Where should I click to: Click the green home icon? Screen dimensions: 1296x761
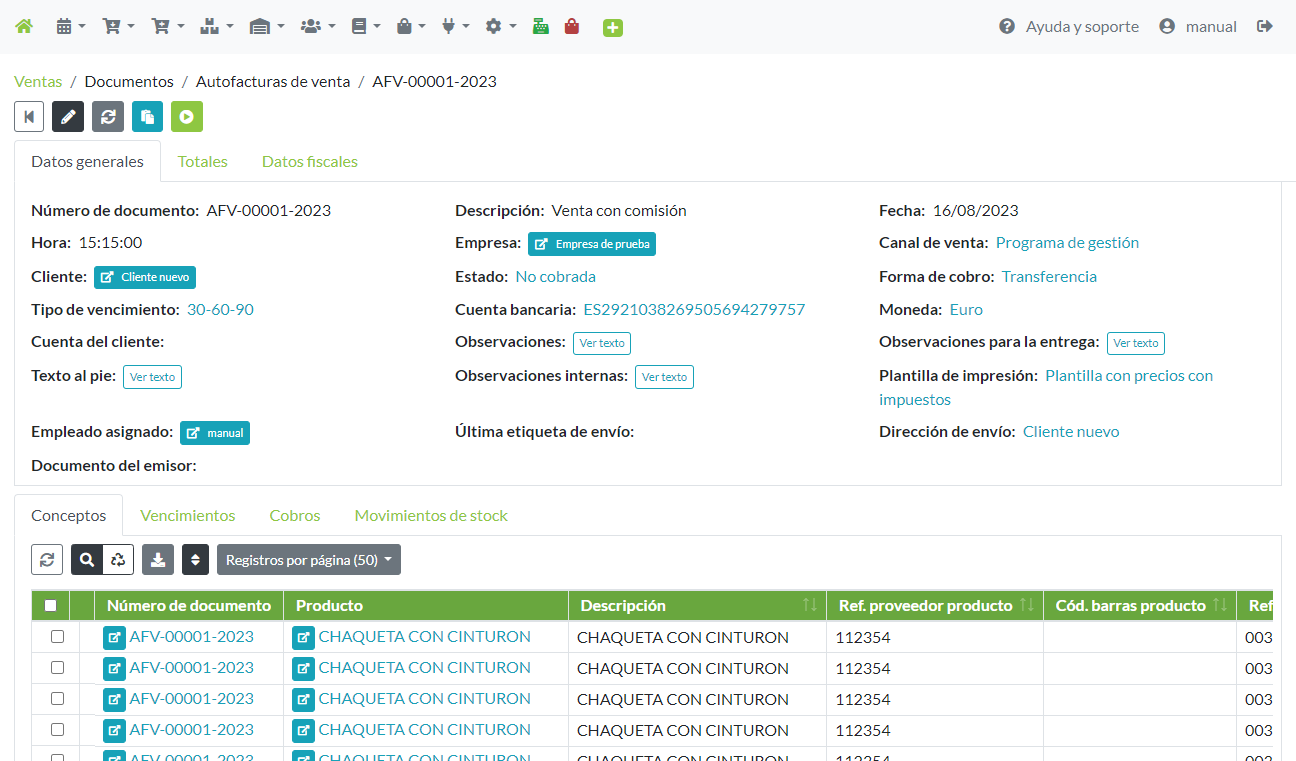(x=24, y=27)
